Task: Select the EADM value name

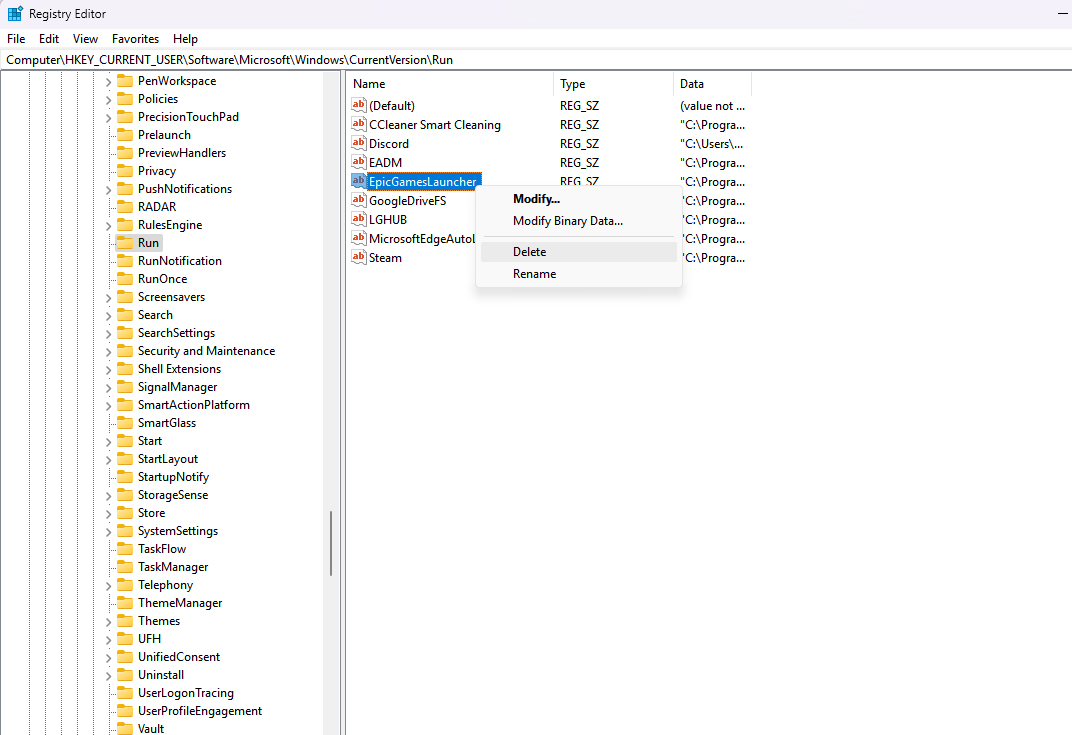Action: 386,163
